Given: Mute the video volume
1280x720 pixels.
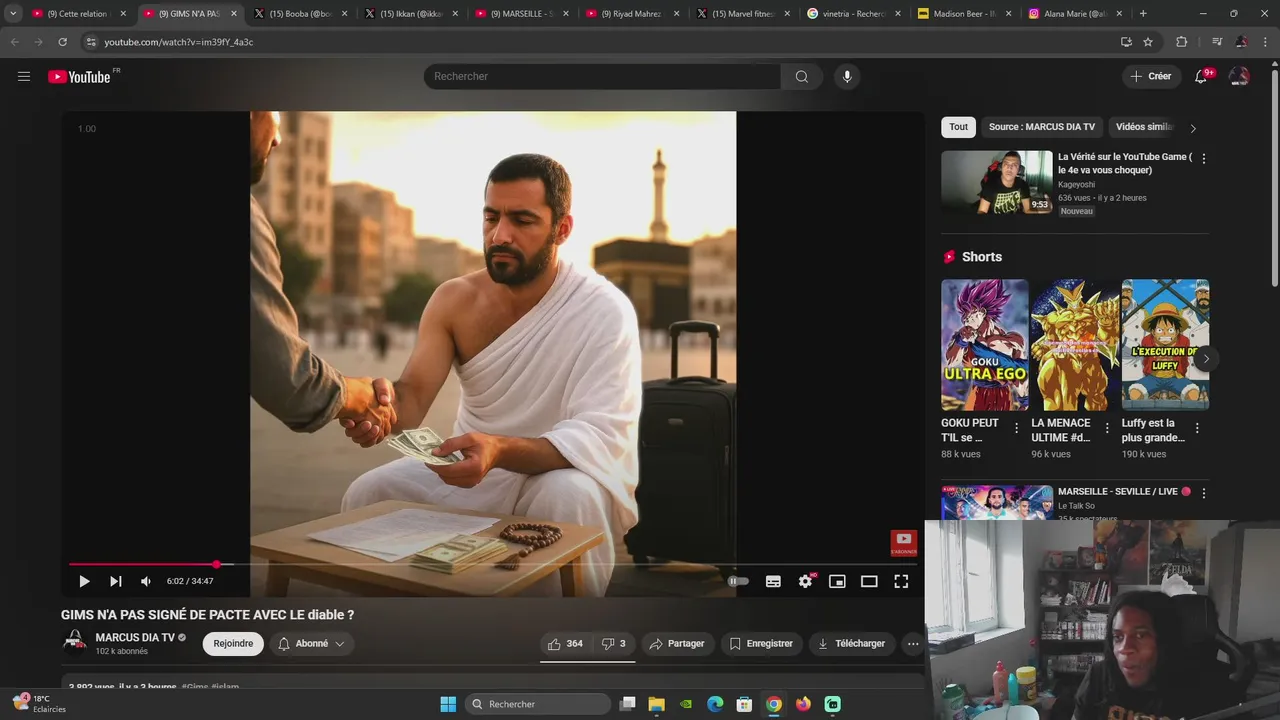Looking at the screenshot, I should tap(146, 581).
